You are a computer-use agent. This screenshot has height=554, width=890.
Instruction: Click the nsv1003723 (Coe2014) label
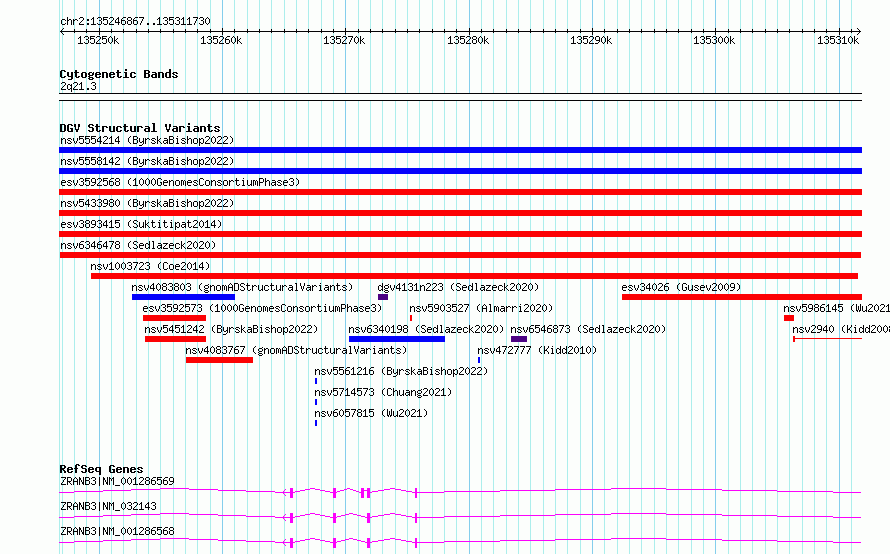[x=150, y=266]
